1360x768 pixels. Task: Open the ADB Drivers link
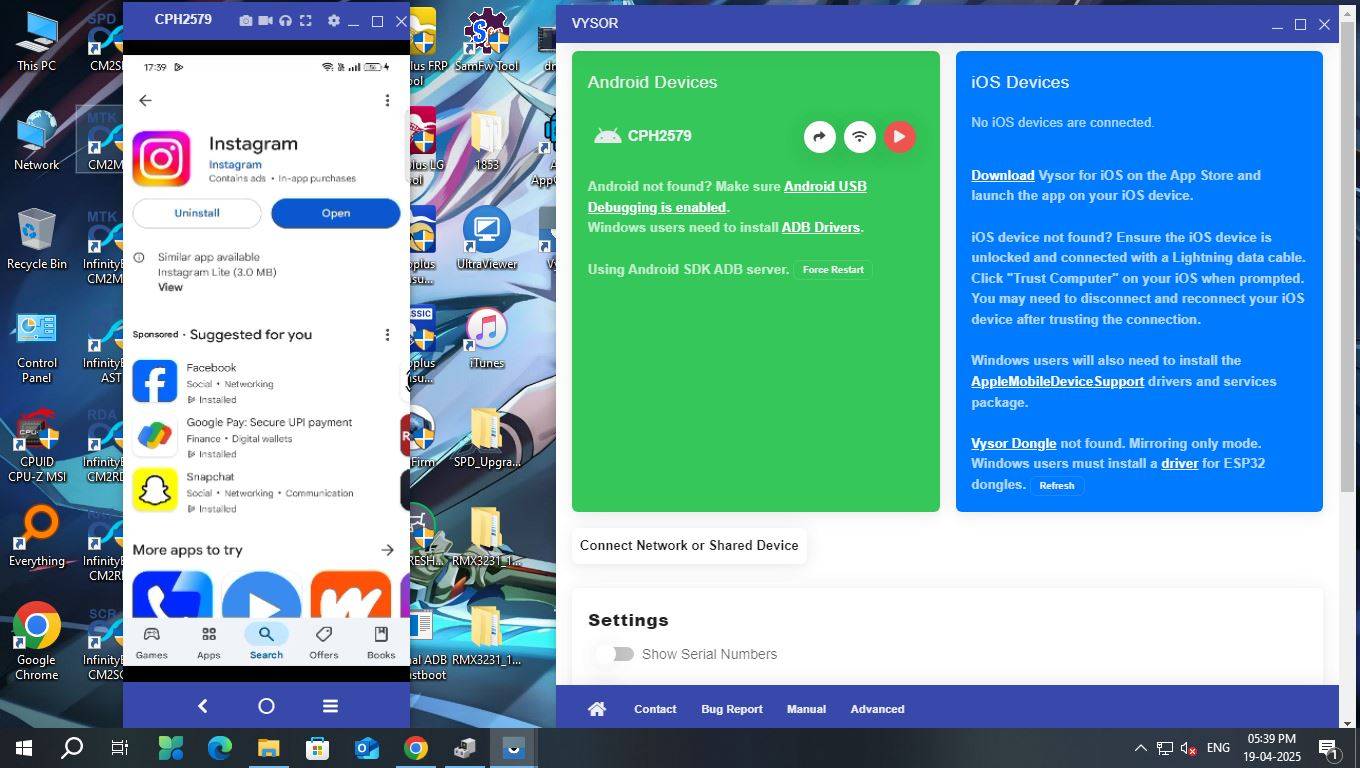[x=821, y=227]
